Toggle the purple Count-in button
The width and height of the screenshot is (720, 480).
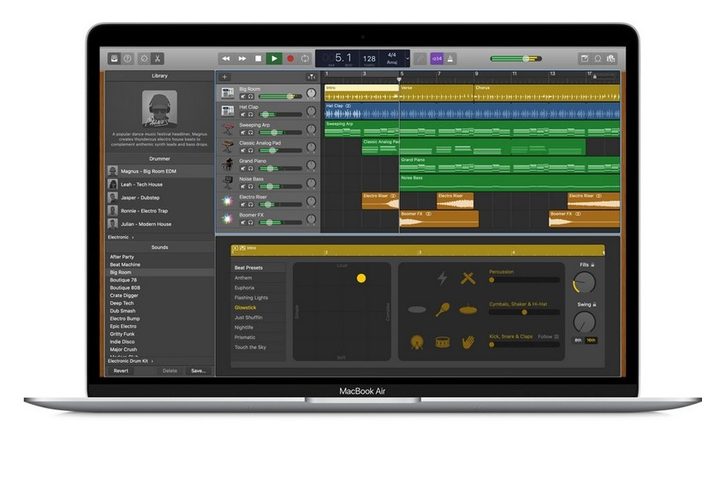point(437,59)
